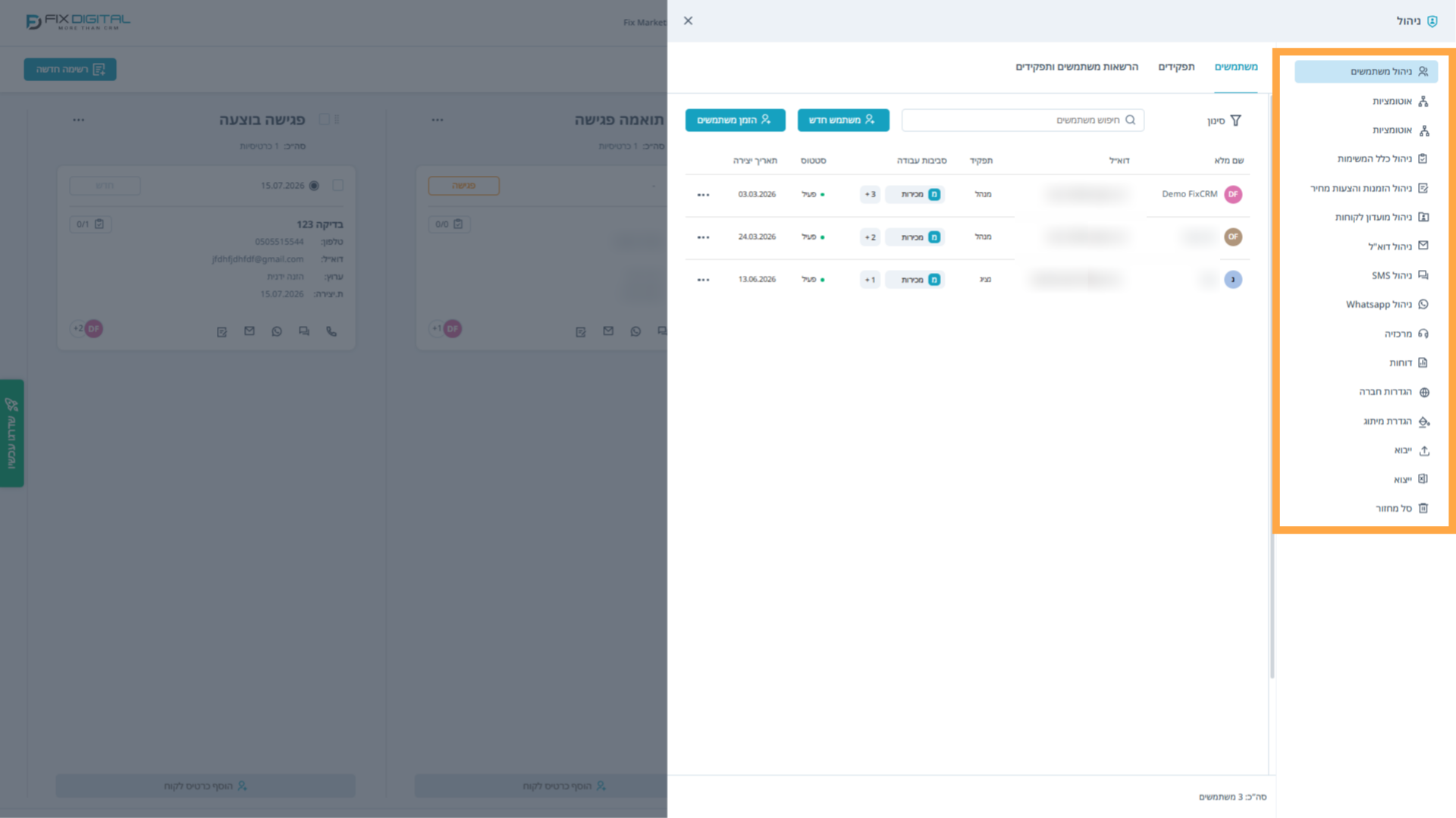The height and width of the screenshot is (818, 1456).
Task: Click the 'חיפוש משתמשים' search field
Action: (1022, 120)
